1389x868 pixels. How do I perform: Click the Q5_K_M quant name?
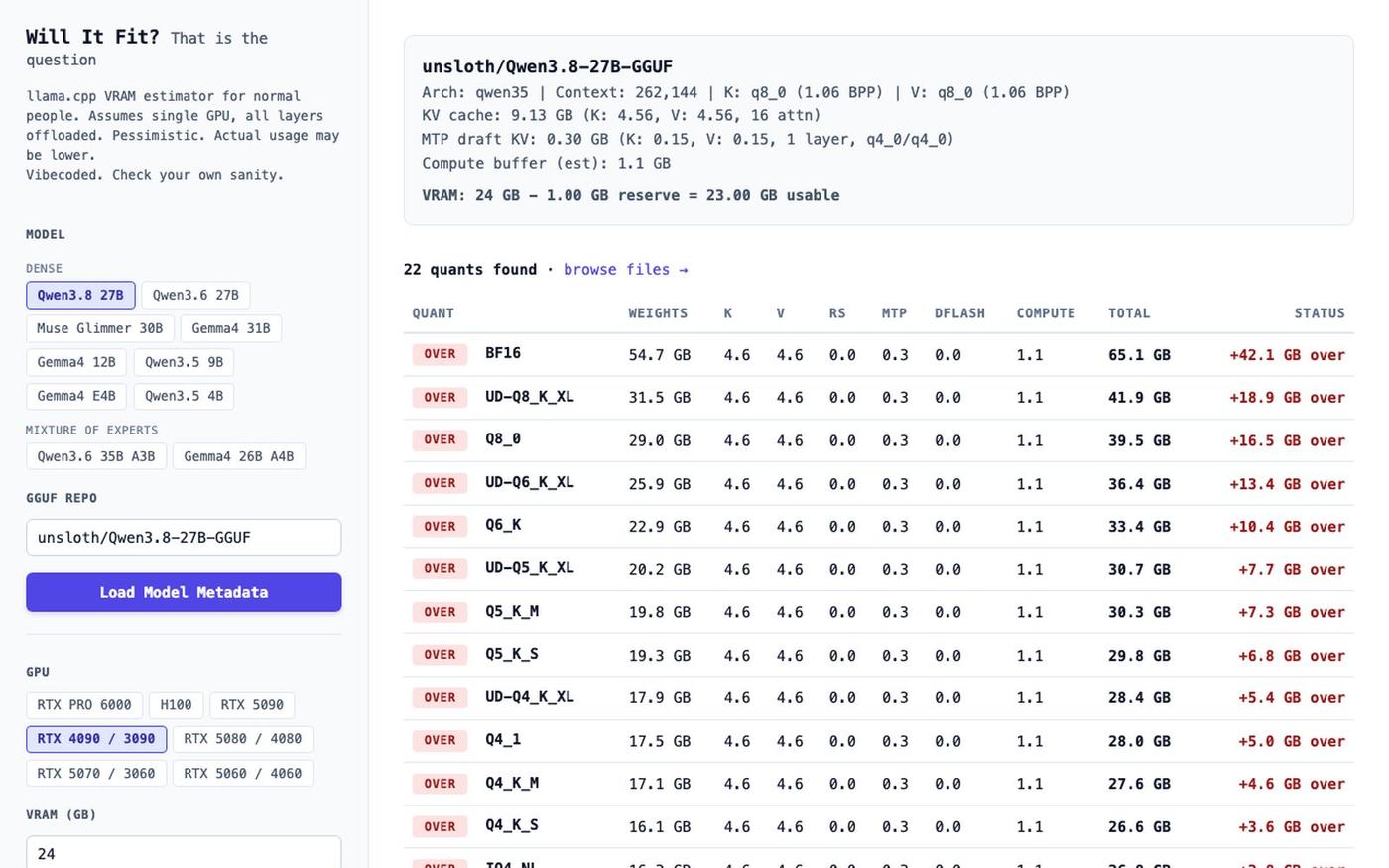[x=512, y=611]
